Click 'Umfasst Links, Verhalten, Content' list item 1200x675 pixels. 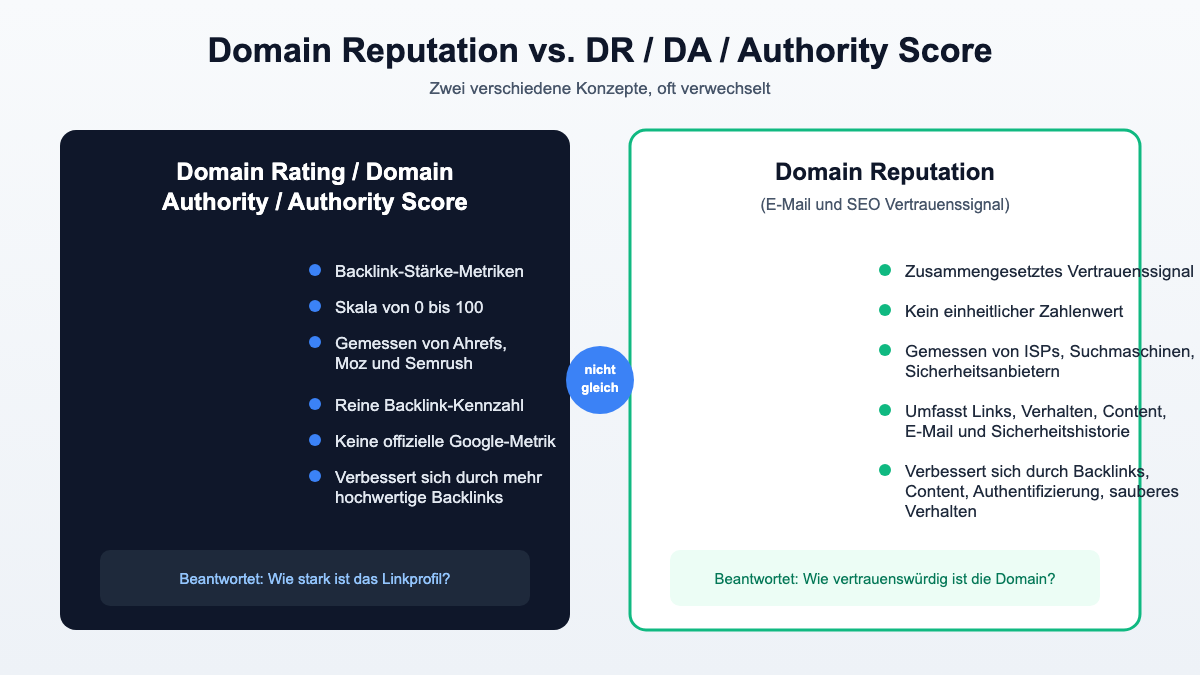(1038, 421)
